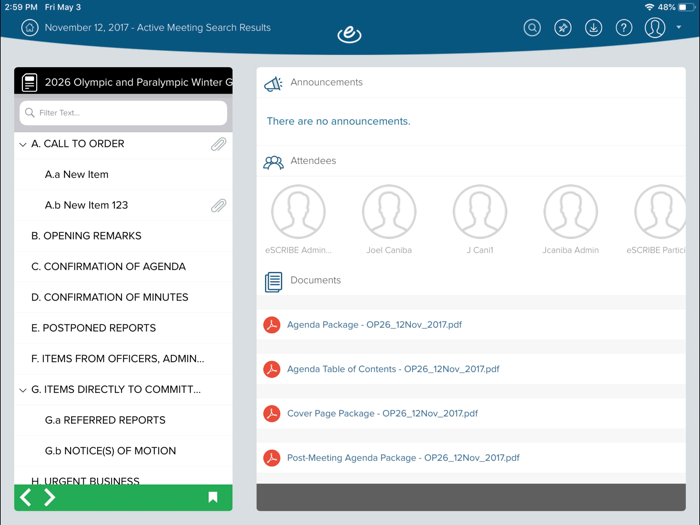700x525 pixels.
Task: Open F. ITEMS FROM OFFICERS item
Action: (x=123, y=359)
